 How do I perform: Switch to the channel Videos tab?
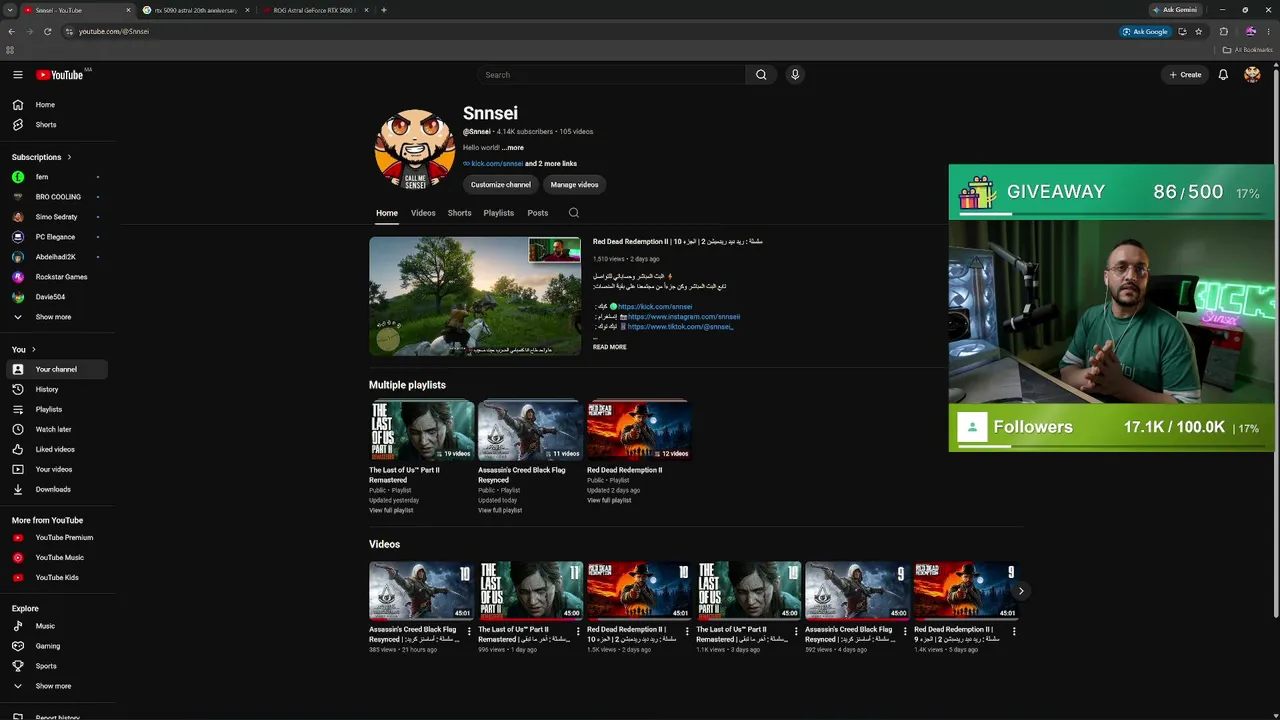pyautogui.click(x=423, y=213)
